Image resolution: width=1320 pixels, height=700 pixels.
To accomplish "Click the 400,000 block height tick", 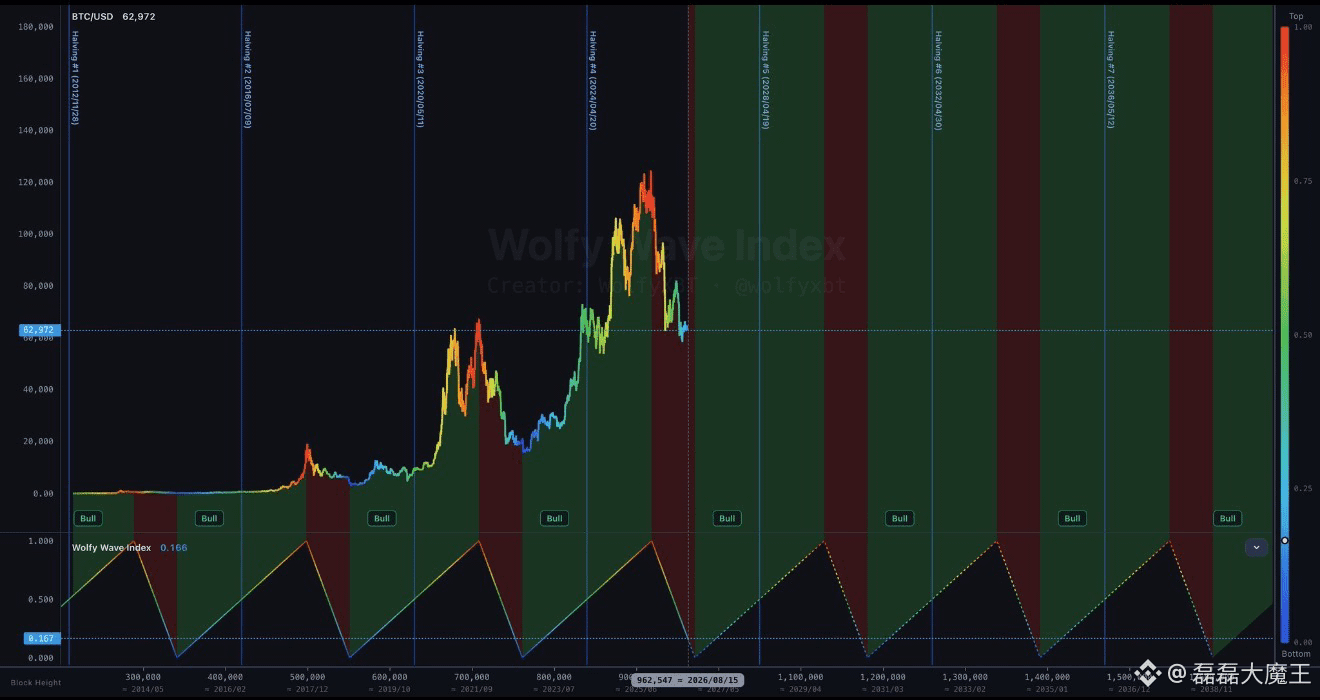I will (227, 677).
